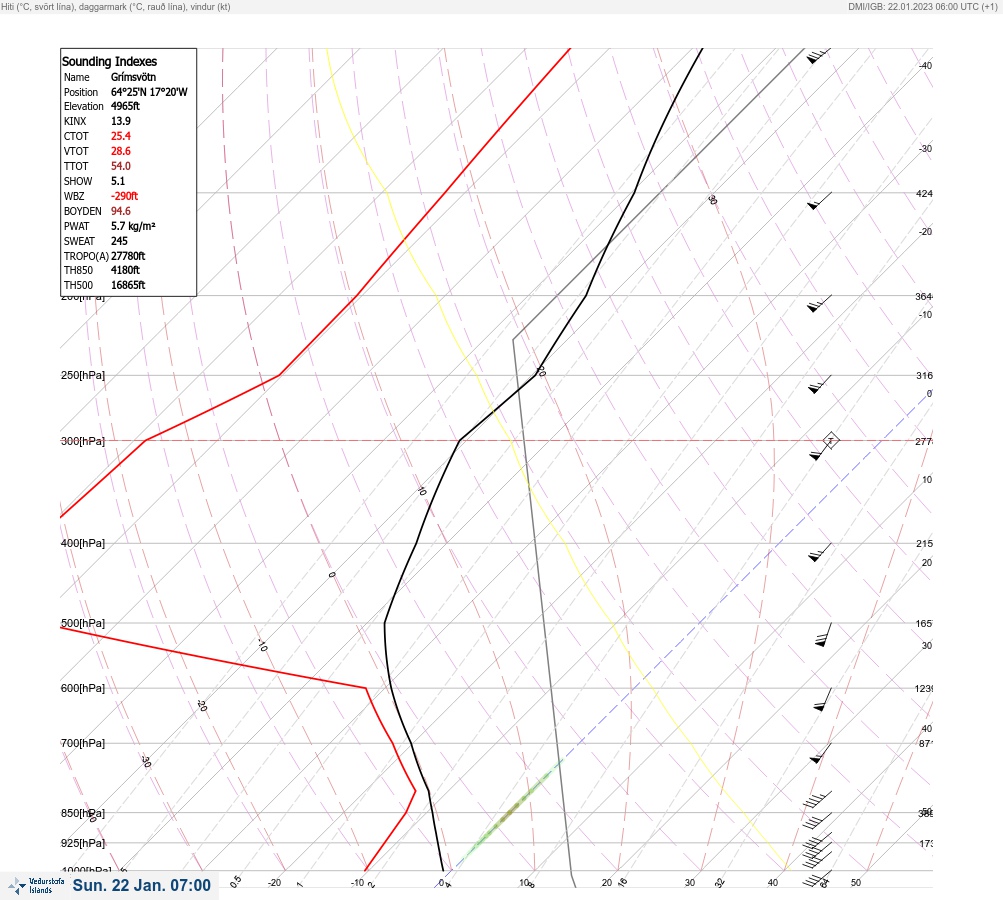Click the TTOT value '54.0'
This screenshot has width=1003, height=900.
[x=121, y=166]
